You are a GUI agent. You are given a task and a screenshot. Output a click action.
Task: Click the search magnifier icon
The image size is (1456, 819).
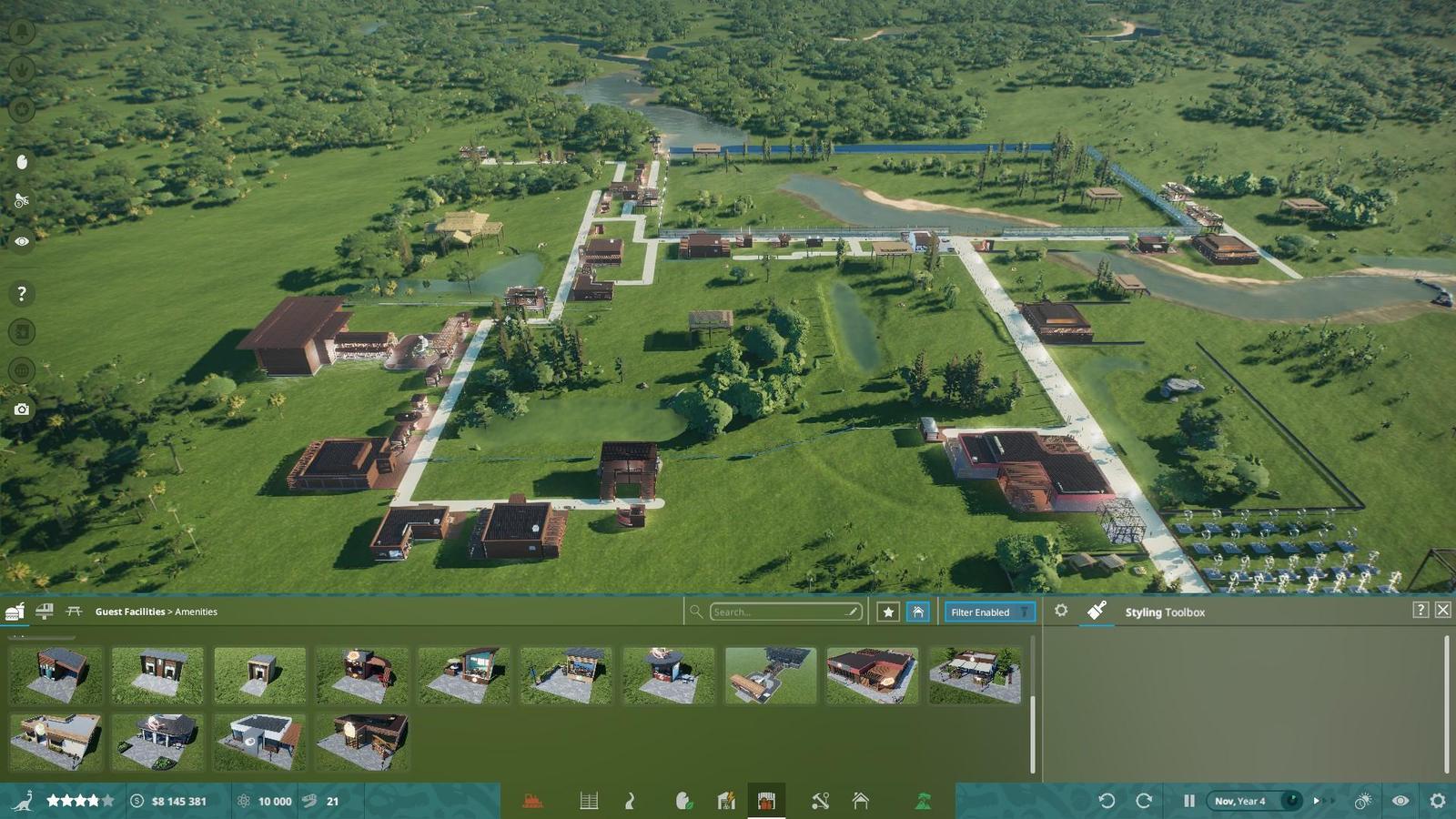696,612
